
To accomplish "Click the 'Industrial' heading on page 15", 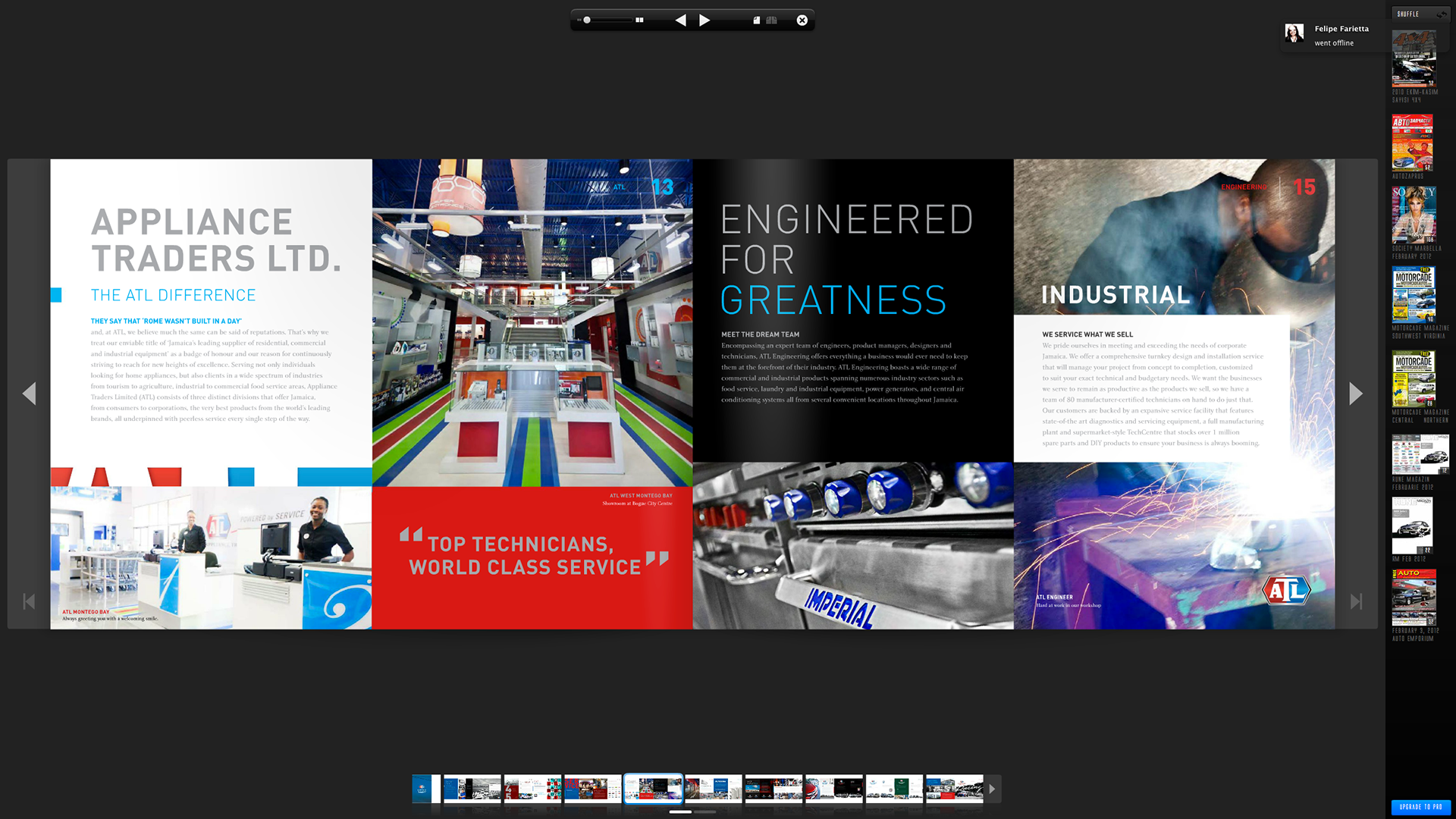I will 1116,295.
